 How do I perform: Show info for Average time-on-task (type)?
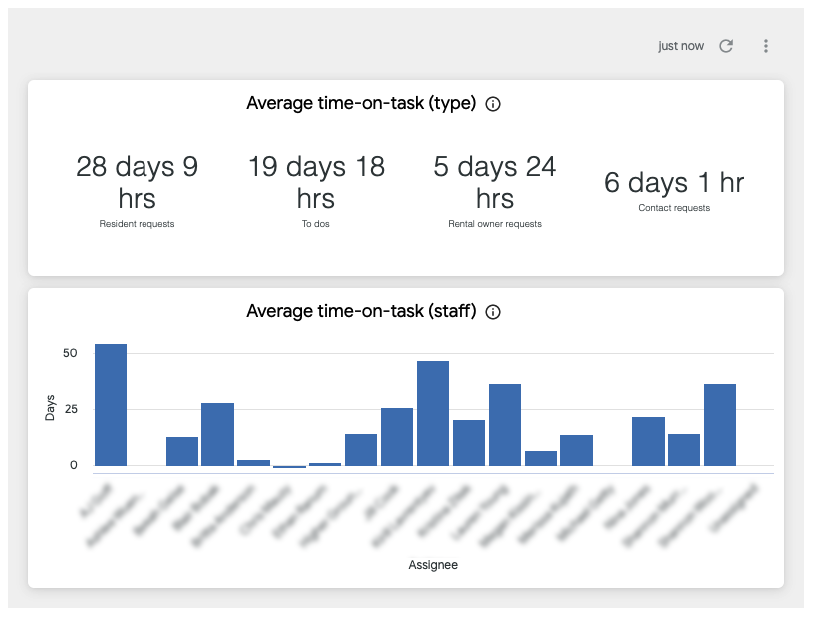493,104
